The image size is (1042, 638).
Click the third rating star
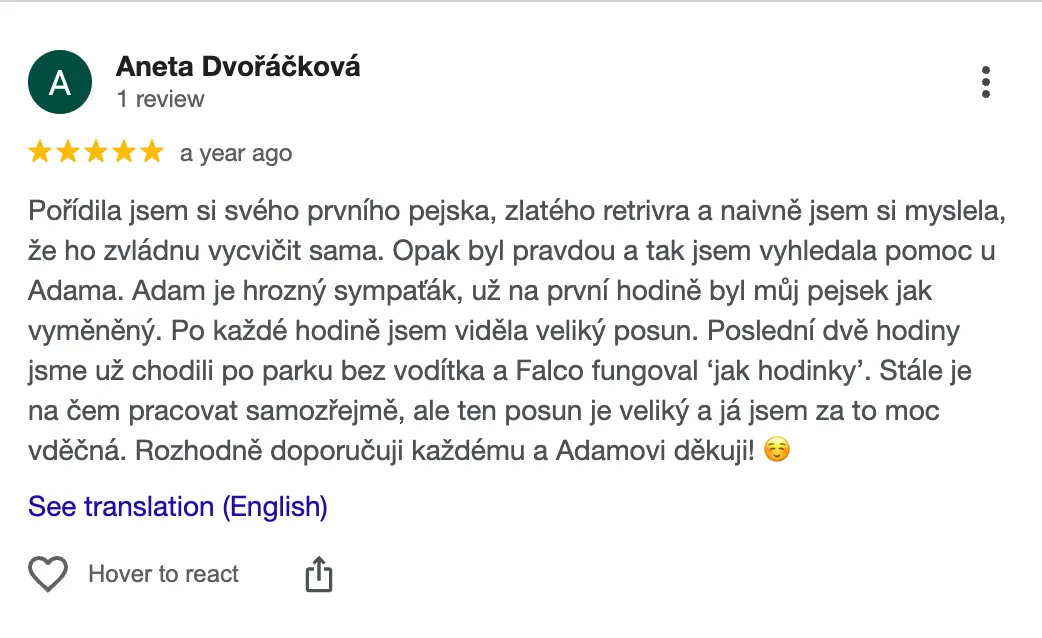tap(96, 152)
